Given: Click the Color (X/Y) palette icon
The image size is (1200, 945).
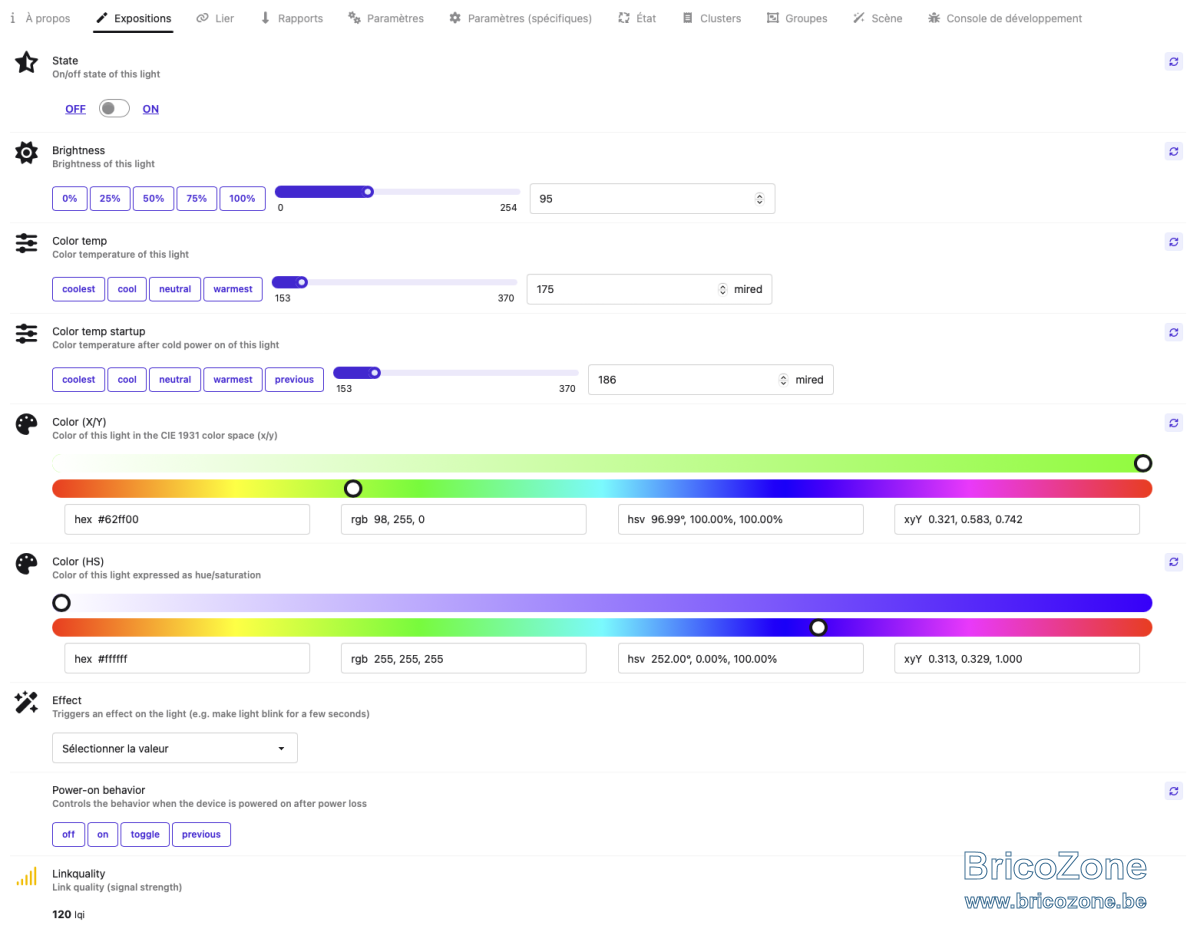Looking at the screenshot, I should click(x=27, y=424).
